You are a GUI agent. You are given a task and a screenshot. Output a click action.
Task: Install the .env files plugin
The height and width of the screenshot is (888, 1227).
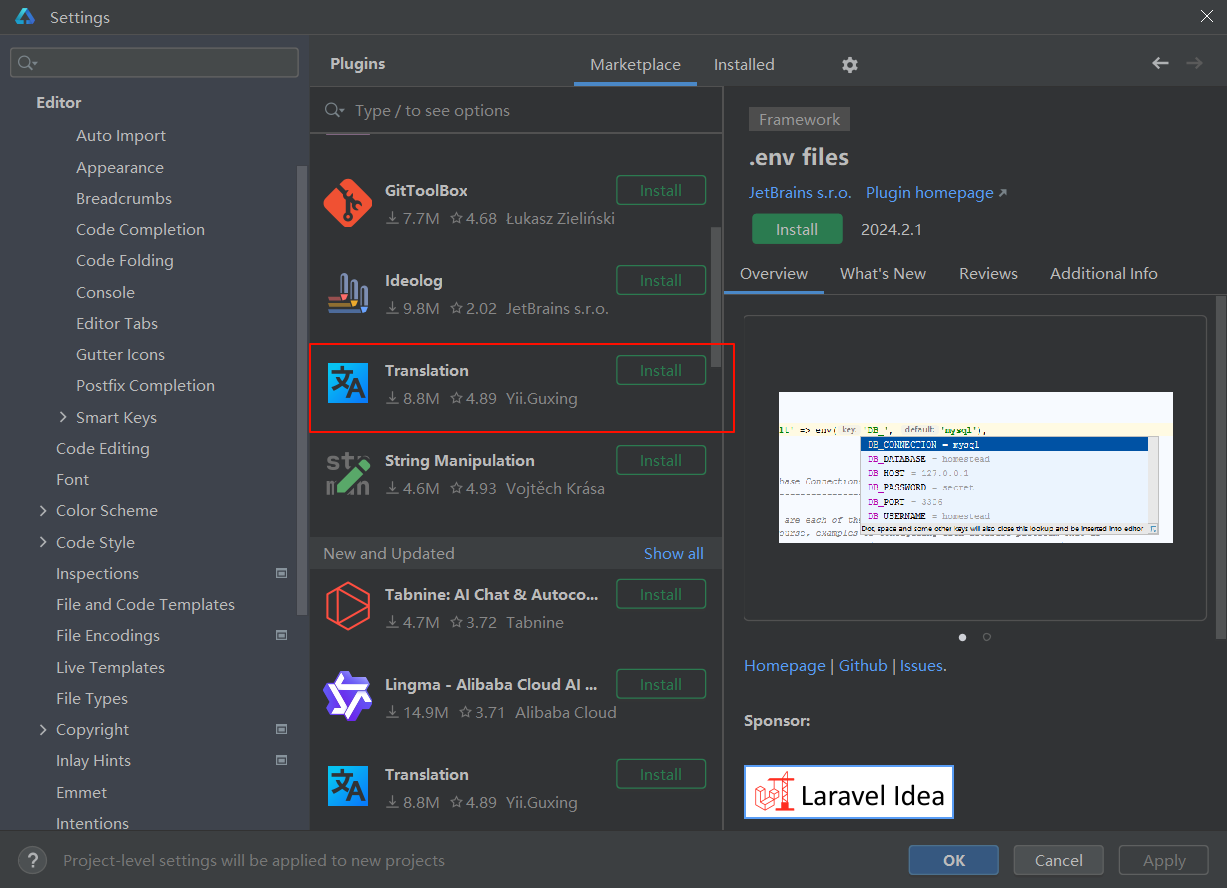click(797, 228)
